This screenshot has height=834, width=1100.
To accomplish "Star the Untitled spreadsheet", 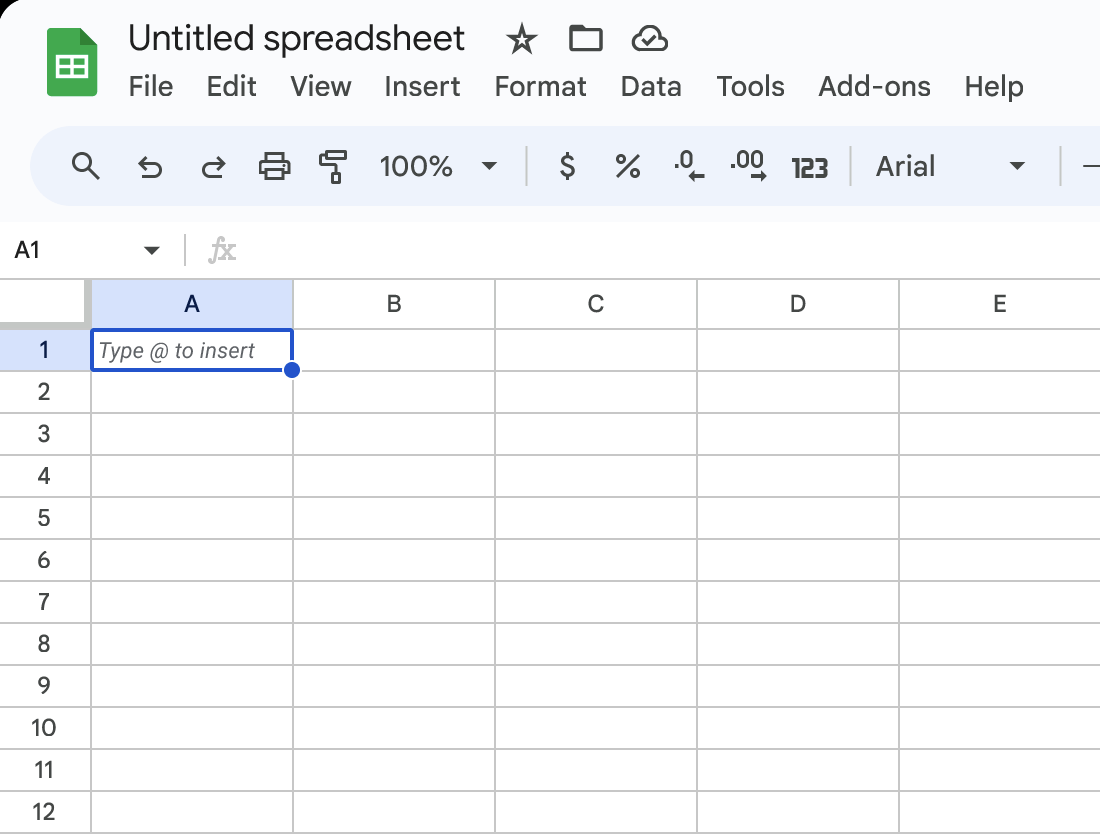I will click(x=521, y=40).
